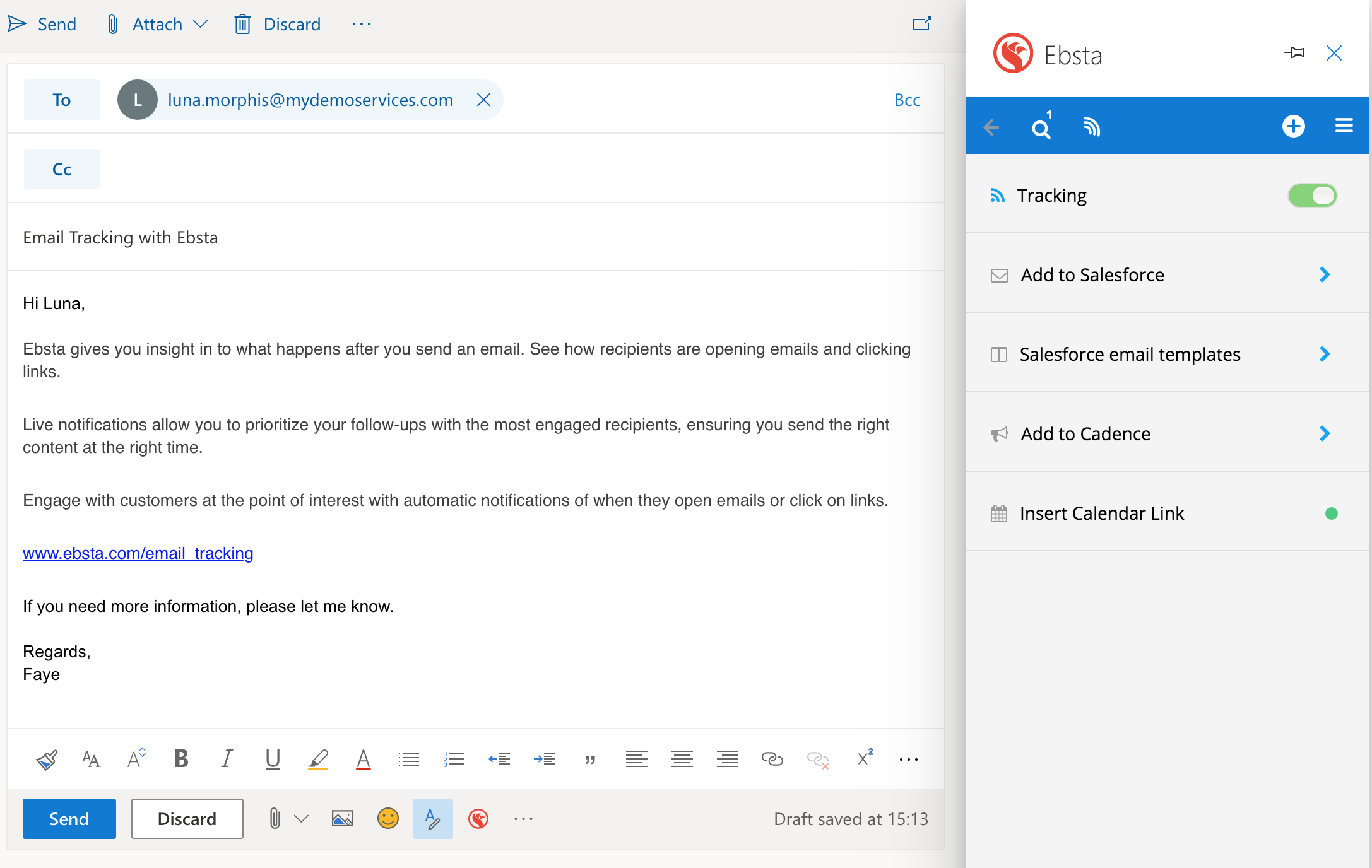The image size is (1372, 868).
Task: Click the plus circle icon in Ebsta panel
Action: (1293, 126)
